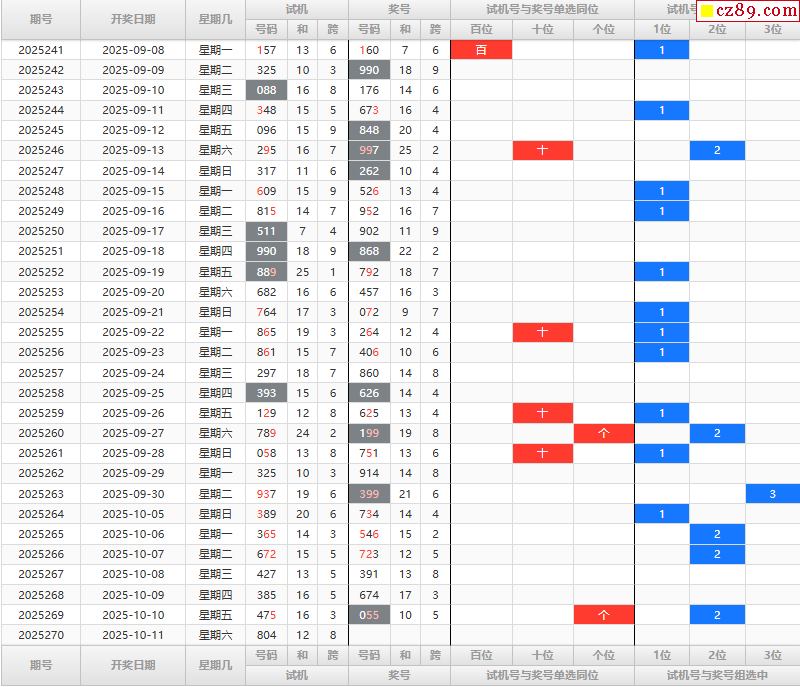Click the 期号 column header at top

tap(41, 19)
